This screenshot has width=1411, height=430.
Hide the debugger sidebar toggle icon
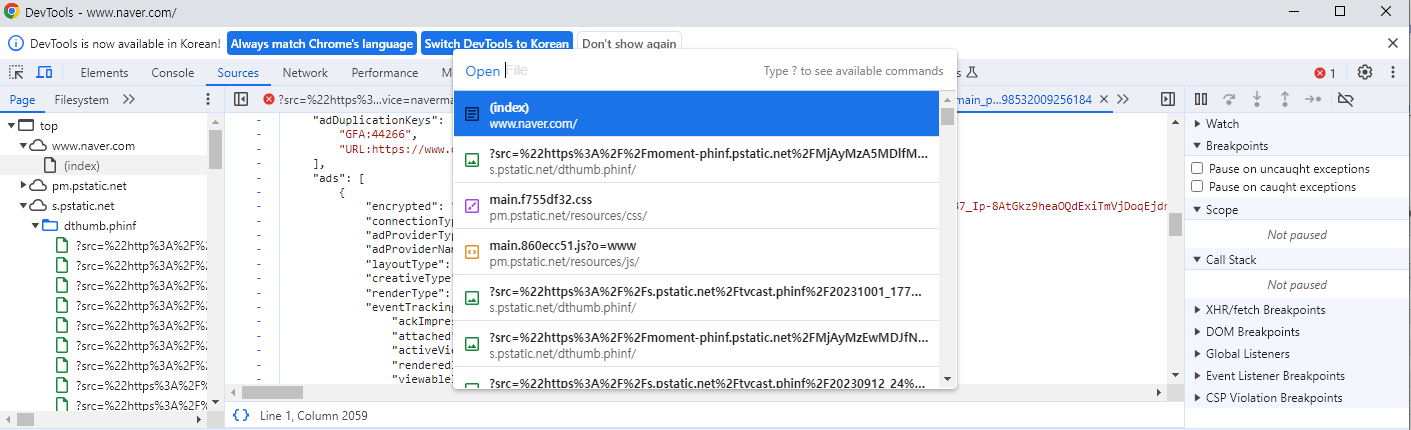point(1167,99)
